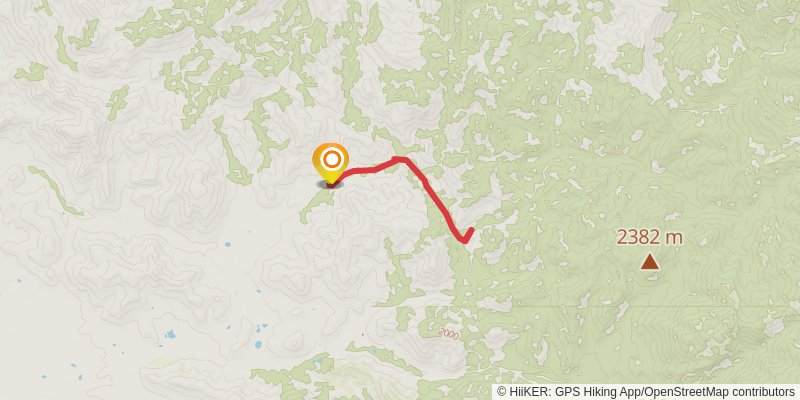
Task: Click the copyright symbol in the attribution
Action: pyautogui.click(x=501, y=392)
